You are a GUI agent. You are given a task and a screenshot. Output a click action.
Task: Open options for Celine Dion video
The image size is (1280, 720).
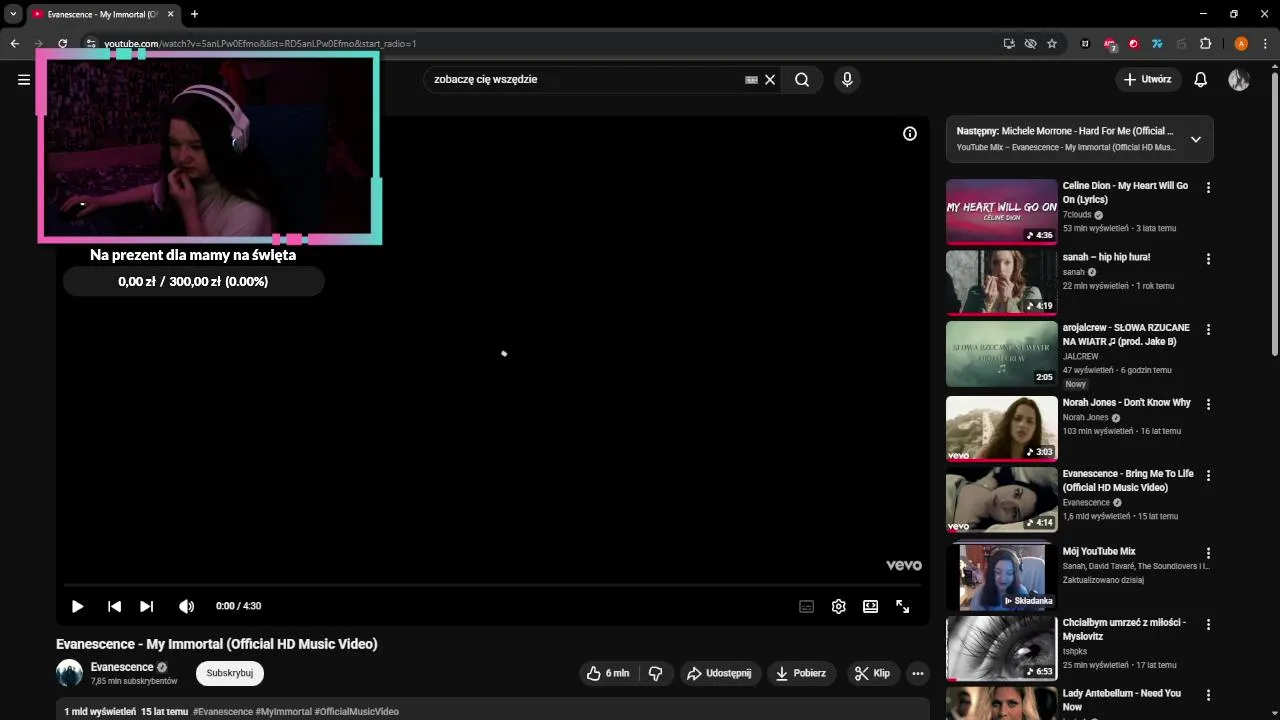click(x=1208, y=187)
